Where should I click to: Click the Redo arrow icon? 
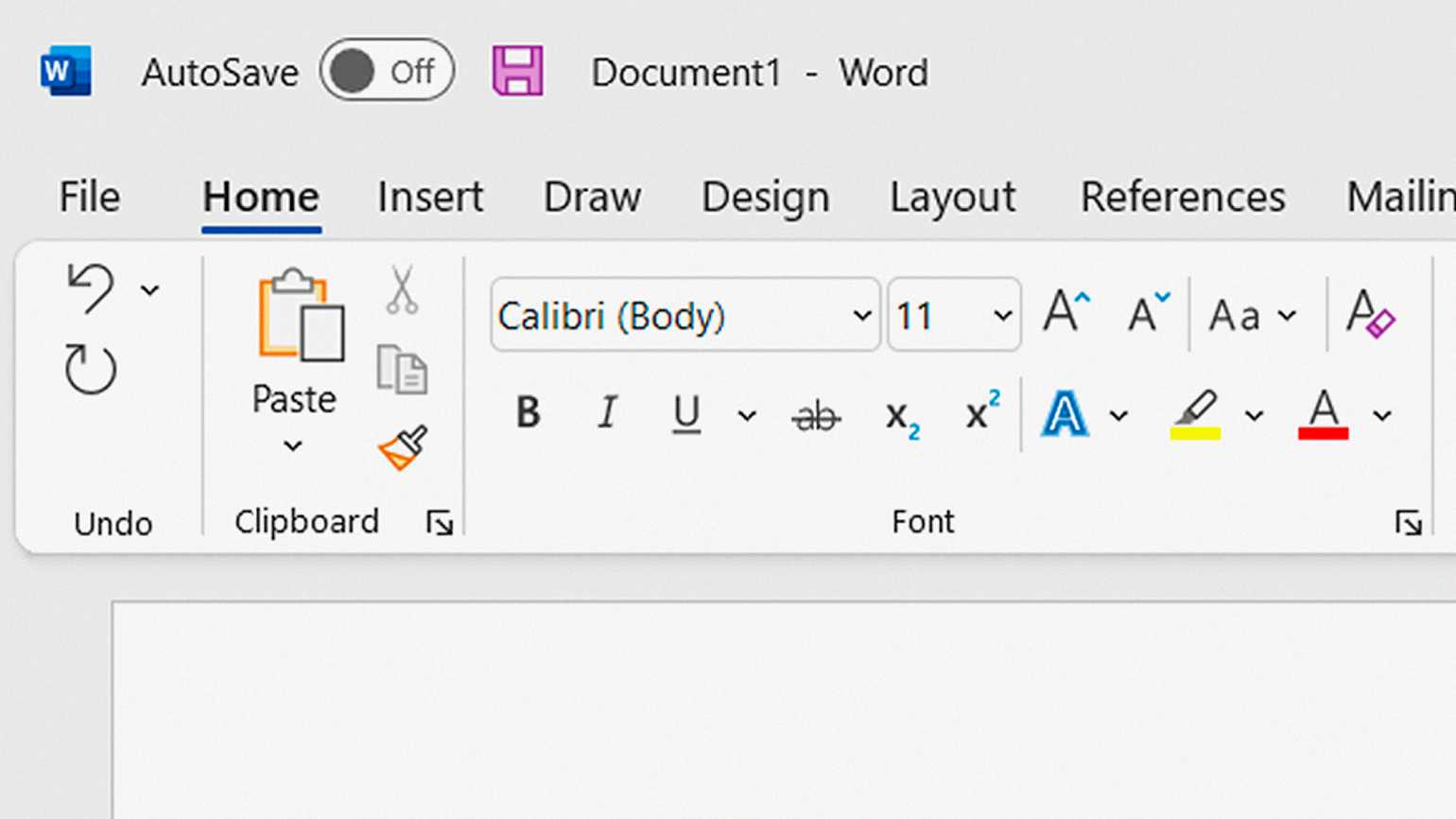click(91, 369)
